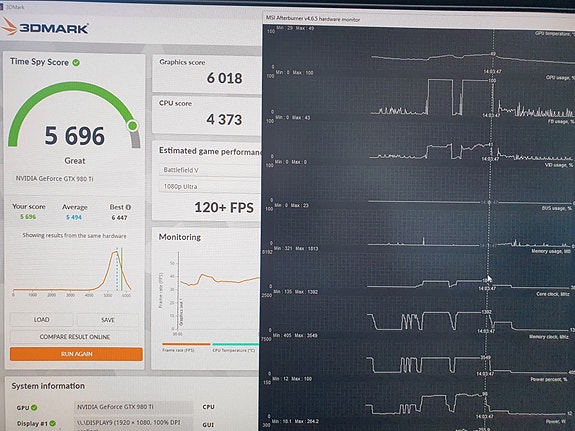
Task: Click the 120+ FPS estimate
Action: click(x=224, y=208)
